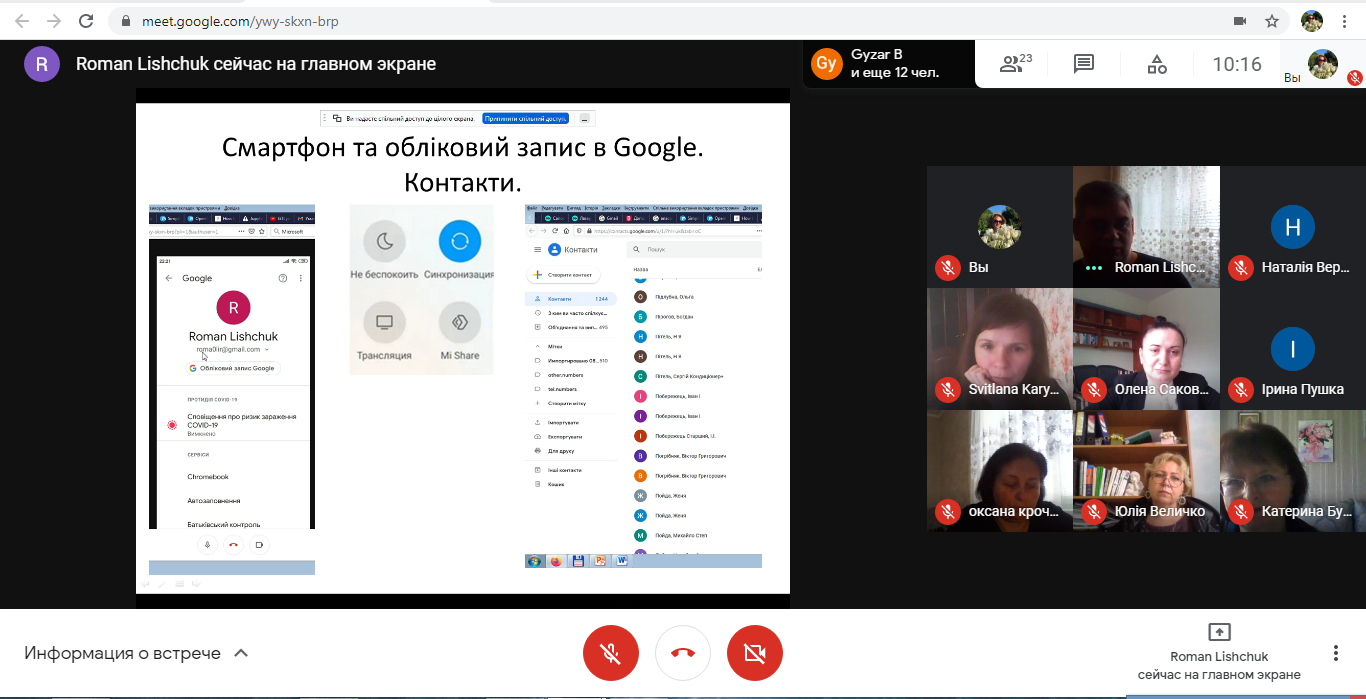The width and height of the screenshot is (1366, 699).
Task: Unmute your microphone
Action: coord(611,654)
